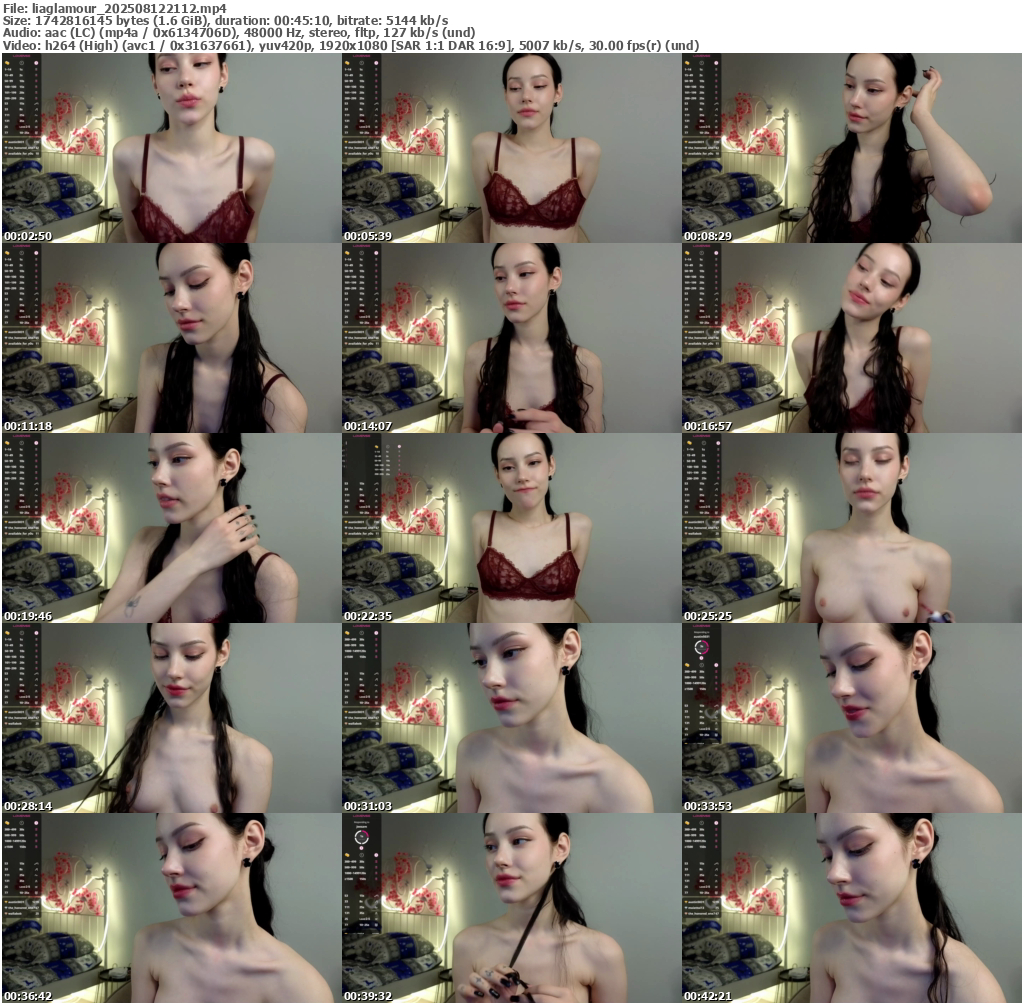Choose the preview frame at 00:22:35

511,528
